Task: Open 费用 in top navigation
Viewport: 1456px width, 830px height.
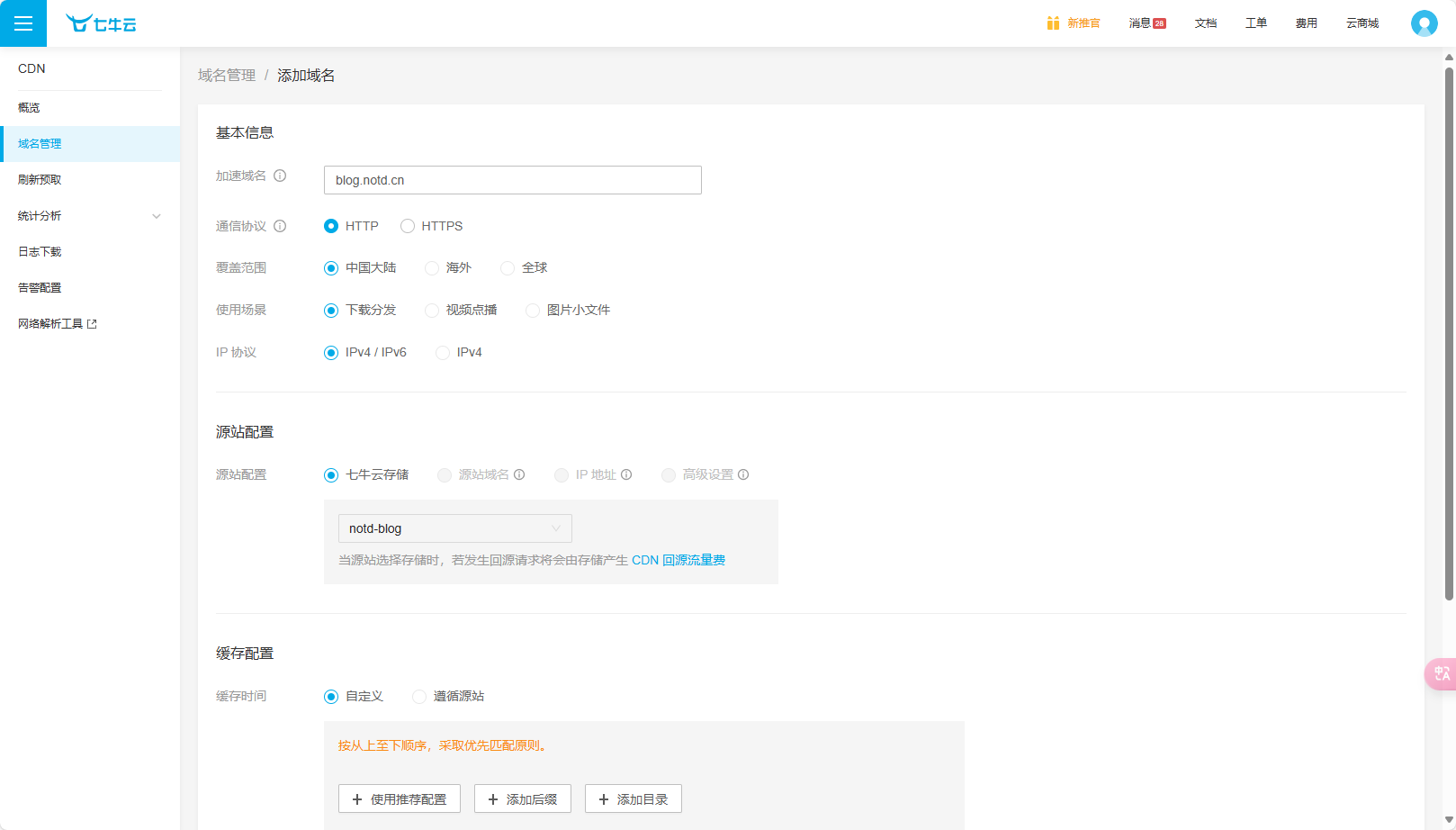Action: click(1307, 23)
